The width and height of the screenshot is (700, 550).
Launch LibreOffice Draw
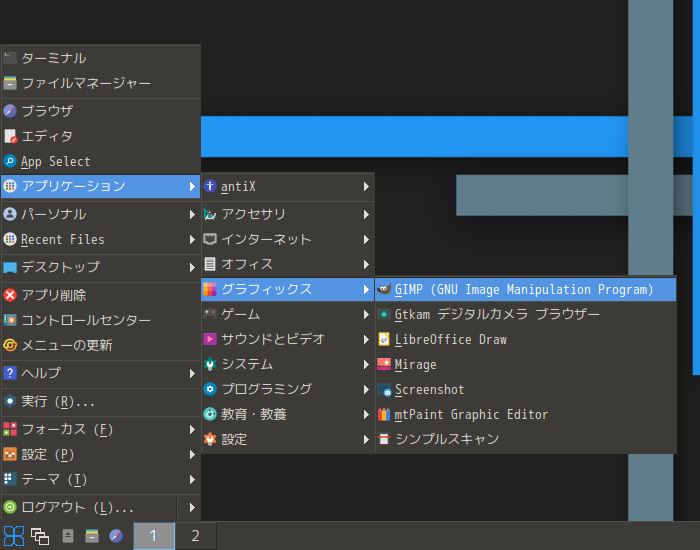point(526,339)
